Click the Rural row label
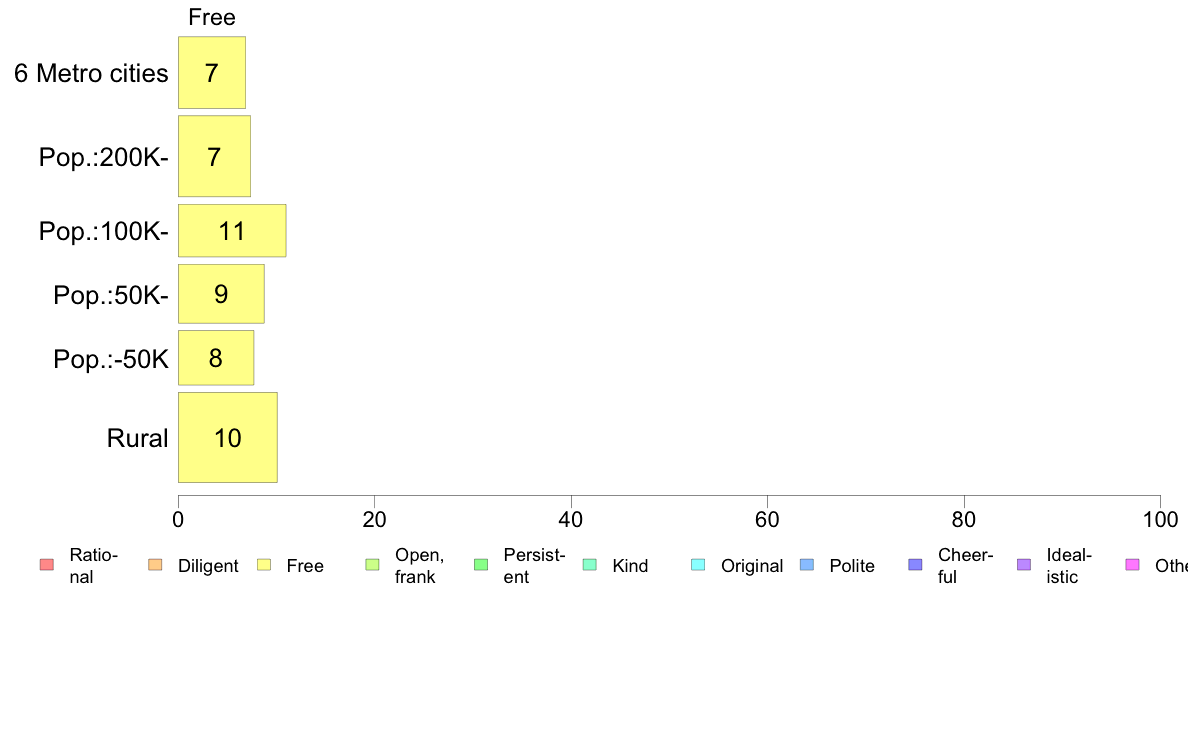Screen dimensions: 1188x736 point(137,438)
